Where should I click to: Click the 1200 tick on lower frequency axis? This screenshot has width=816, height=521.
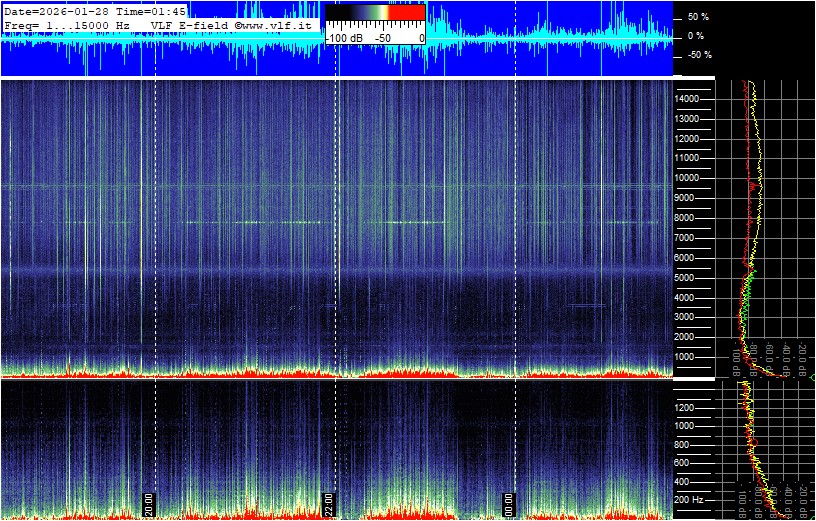(691, 407)
